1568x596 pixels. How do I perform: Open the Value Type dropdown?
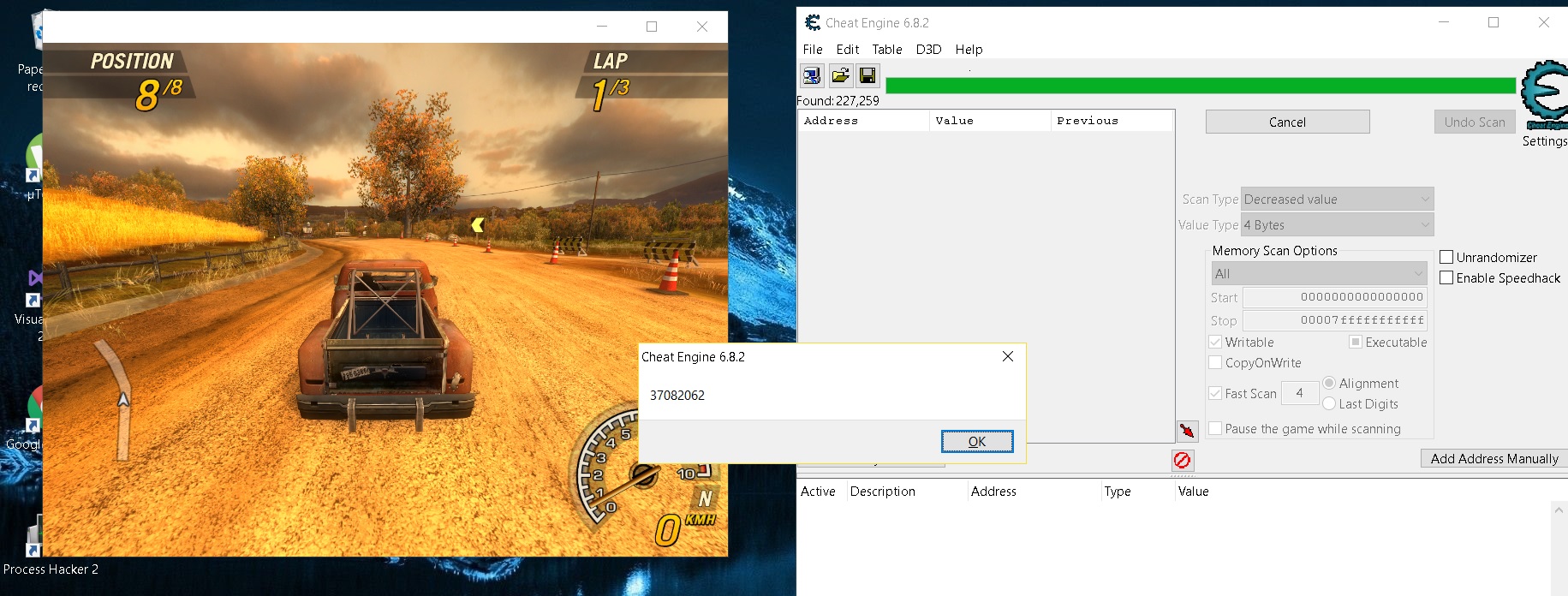(1337, 224)
